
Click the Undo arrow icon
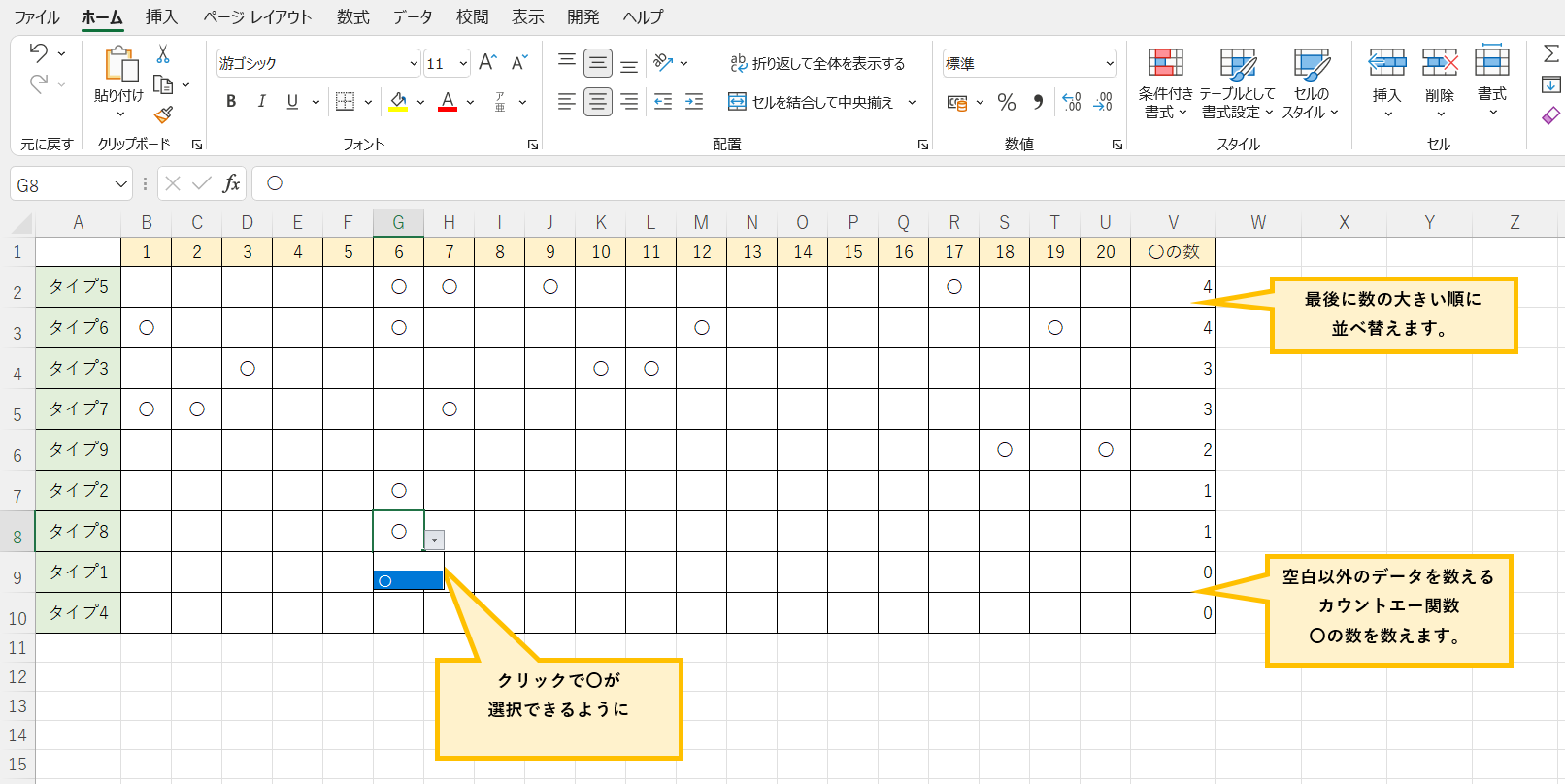coord(39,53)
